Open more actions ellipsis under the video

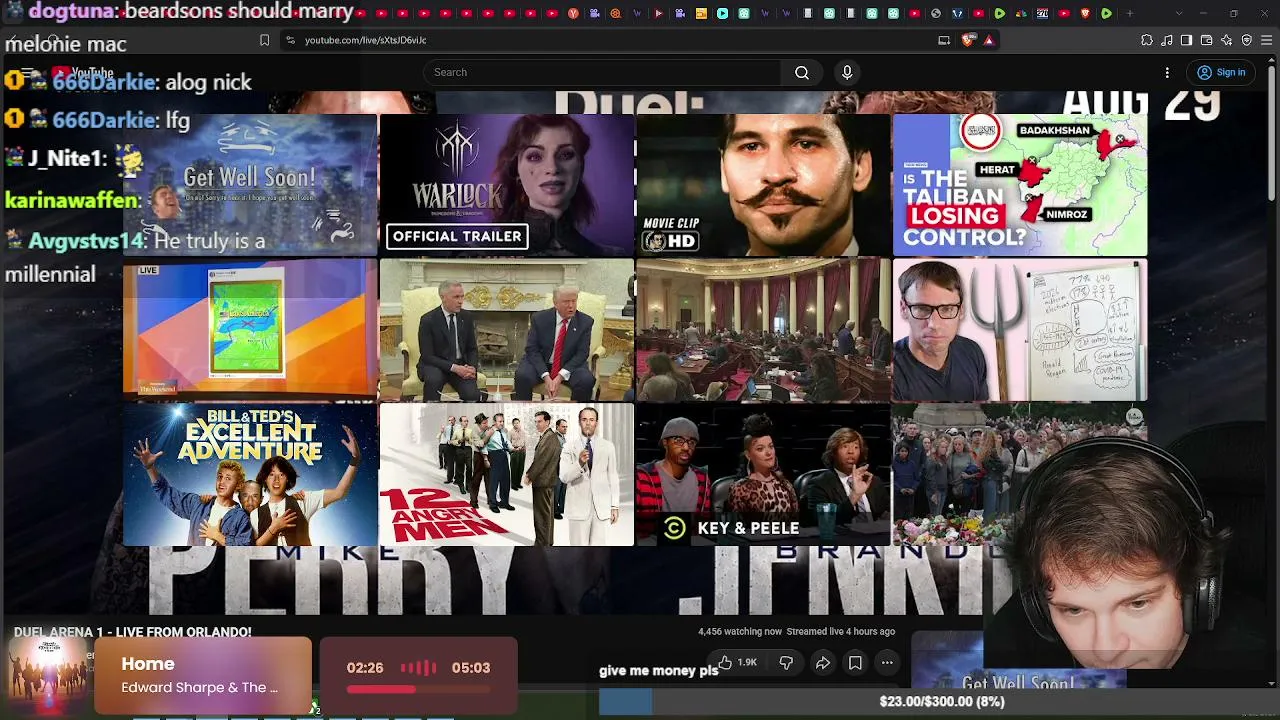click(887, 662)
